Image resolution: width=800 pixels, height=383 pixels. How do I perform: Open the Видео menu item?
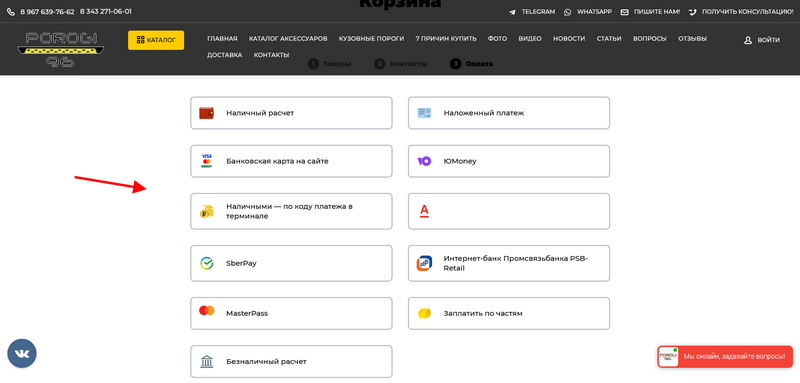[530, 39]
